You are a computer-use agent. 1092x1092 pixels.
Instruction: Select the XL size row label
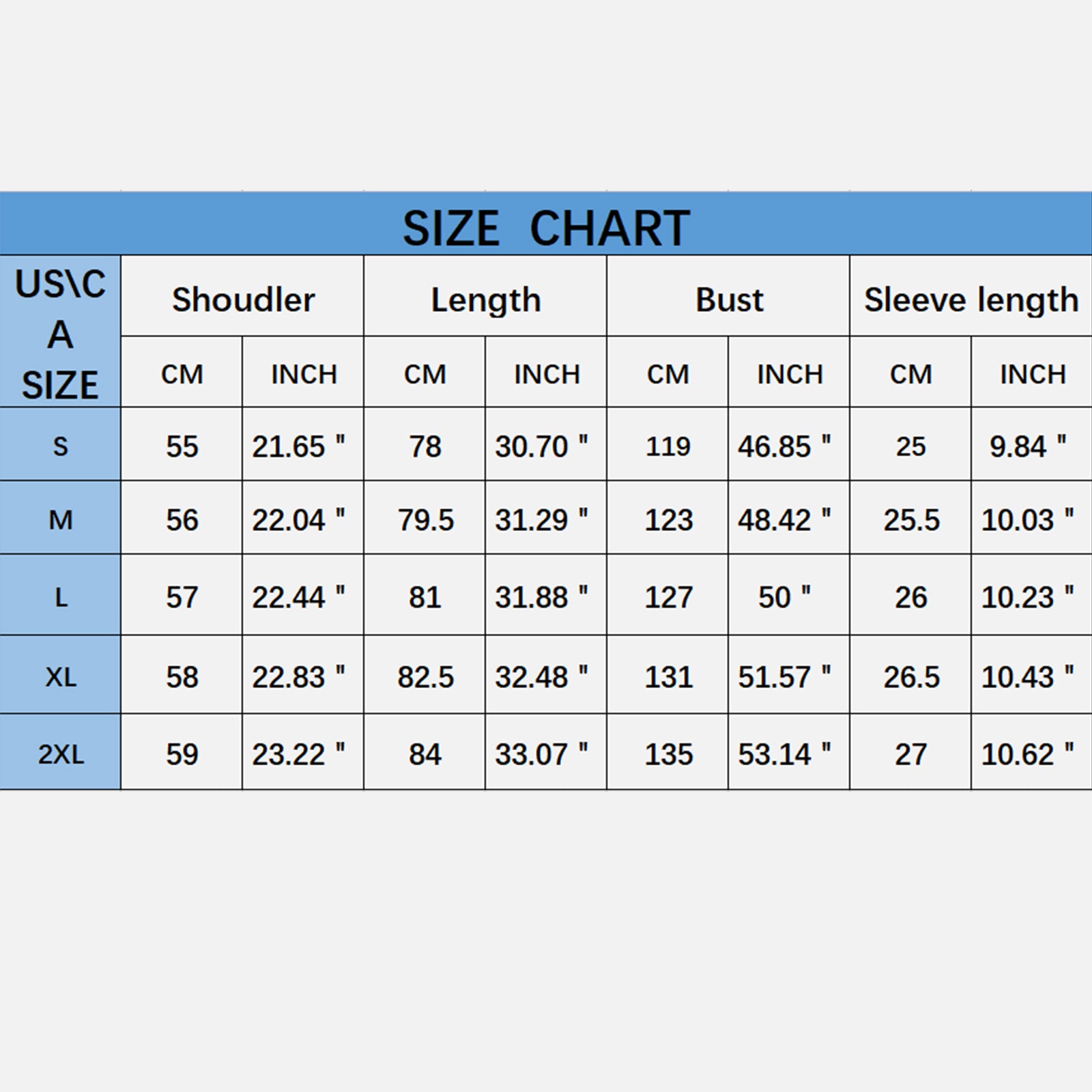click(x=60, y=677)
